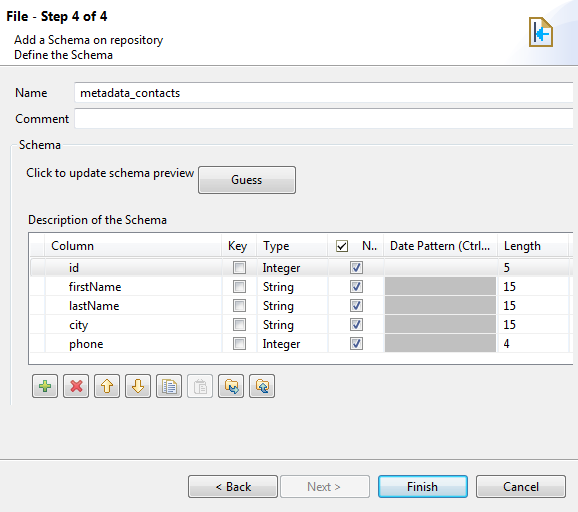The image size is (578, 512).
Task: Toggle Nullable checkbox for firstName row
Action: point(356,286)
